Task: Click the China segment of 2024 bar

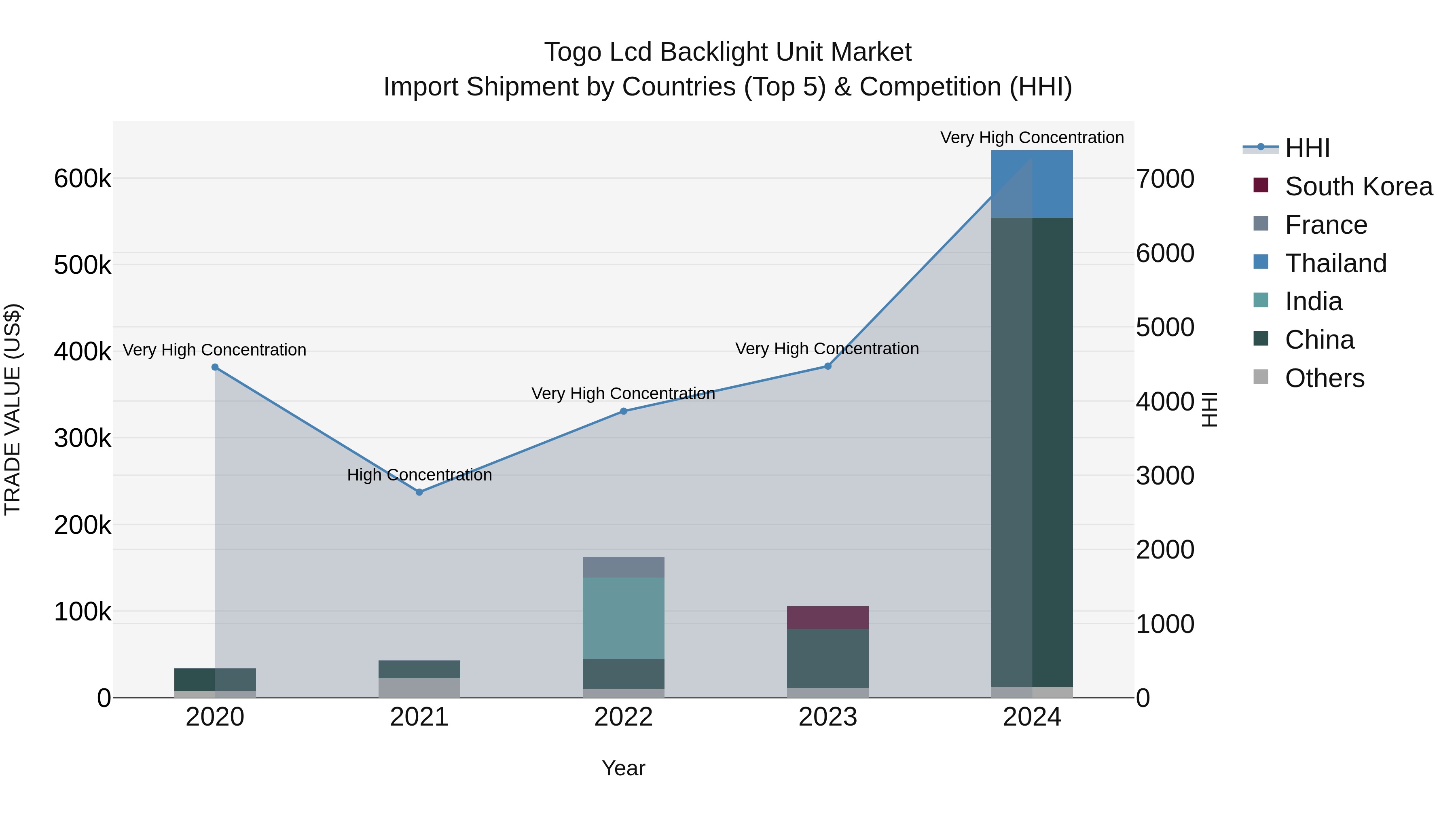Action: pos(1032,452)
